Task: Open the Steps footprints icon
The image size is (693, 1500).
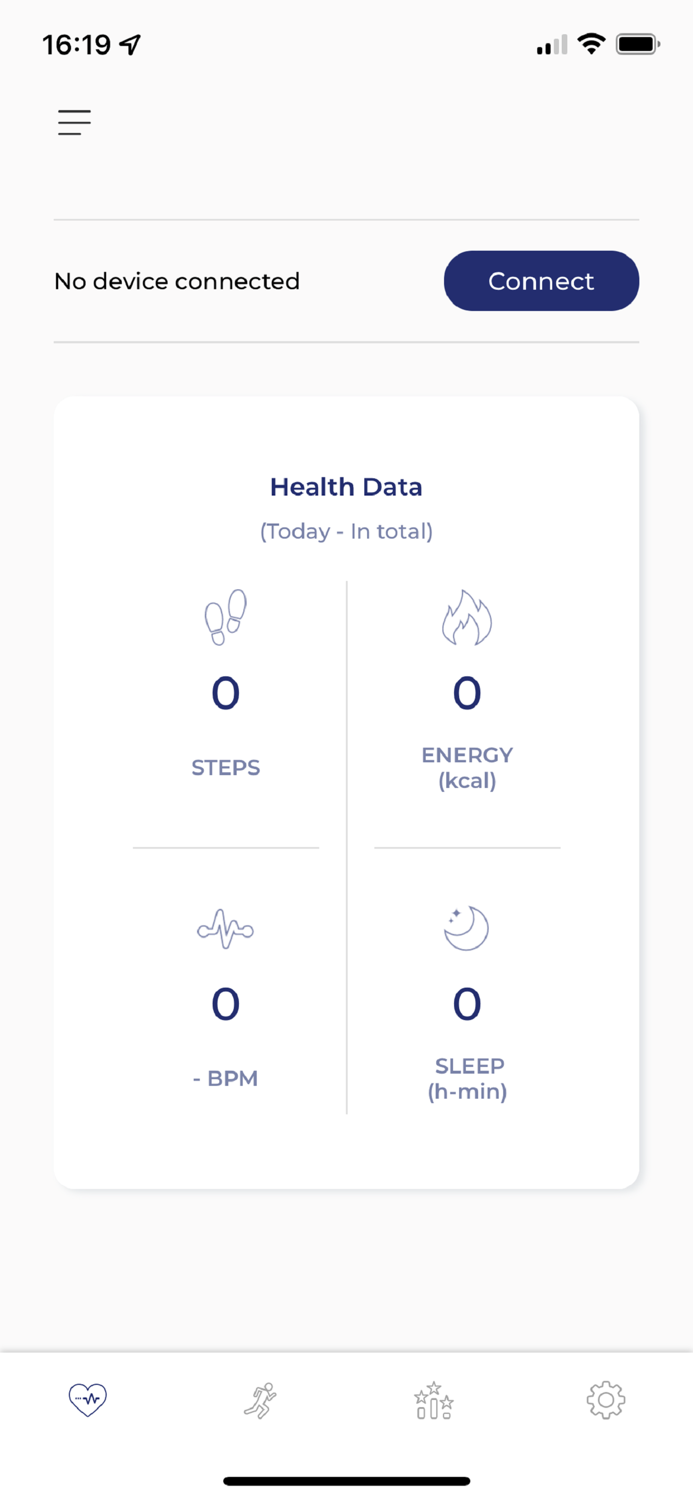Action: (x=225, y=617)
